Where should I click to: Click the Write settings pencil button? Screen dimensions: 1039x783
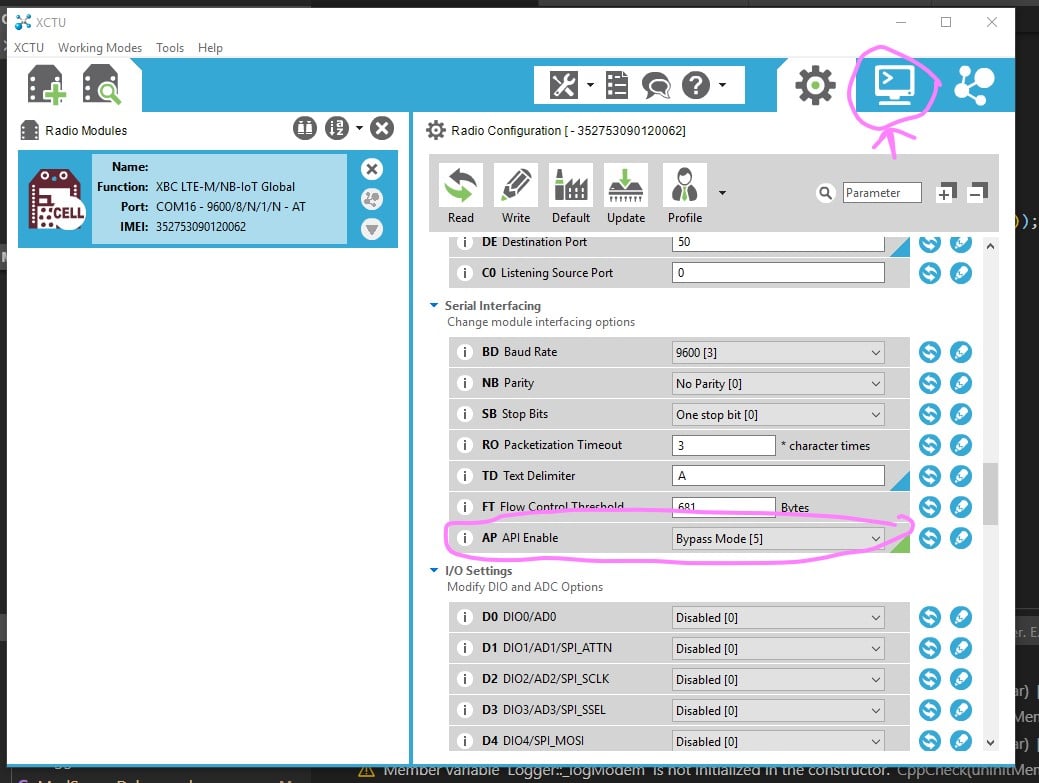516,194
